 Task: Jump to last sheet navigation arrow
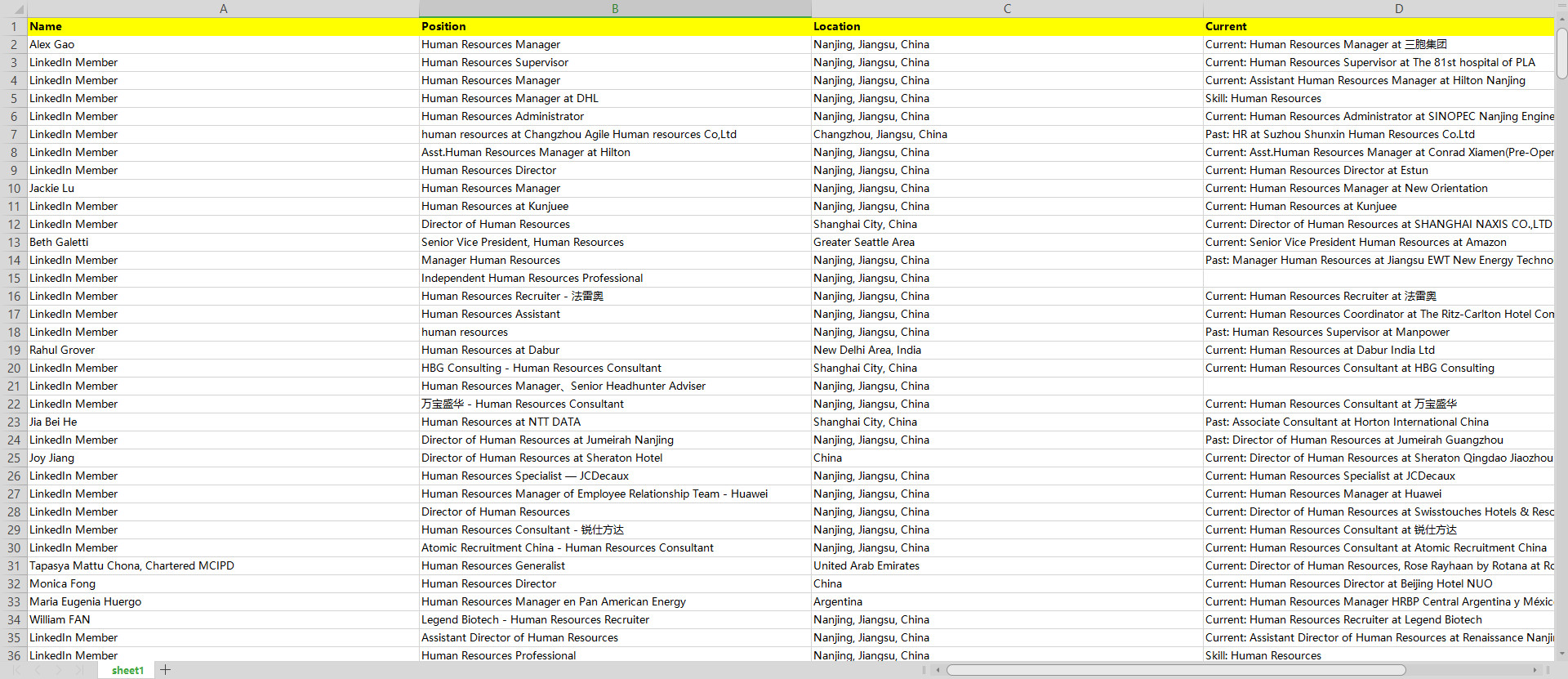coord(79,670)
